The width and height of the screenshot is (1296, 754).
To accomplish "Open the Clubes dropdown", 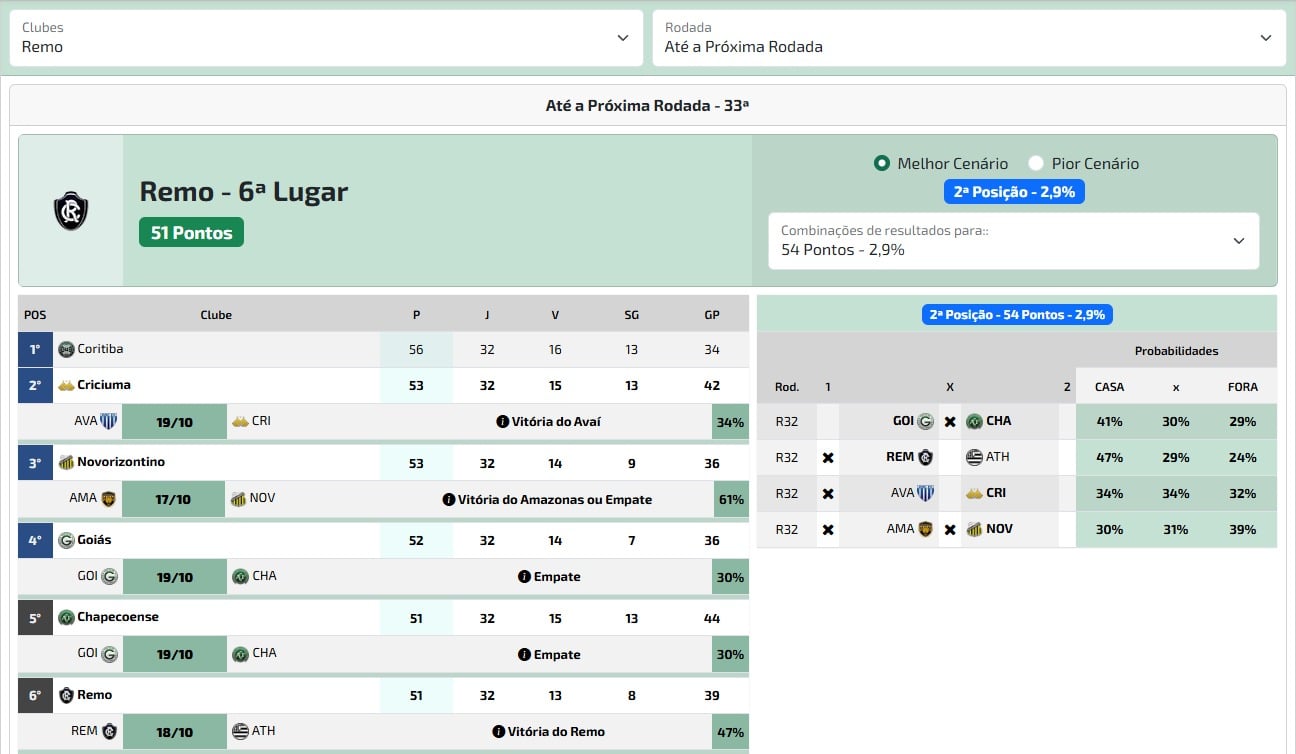I will [327, 38].
